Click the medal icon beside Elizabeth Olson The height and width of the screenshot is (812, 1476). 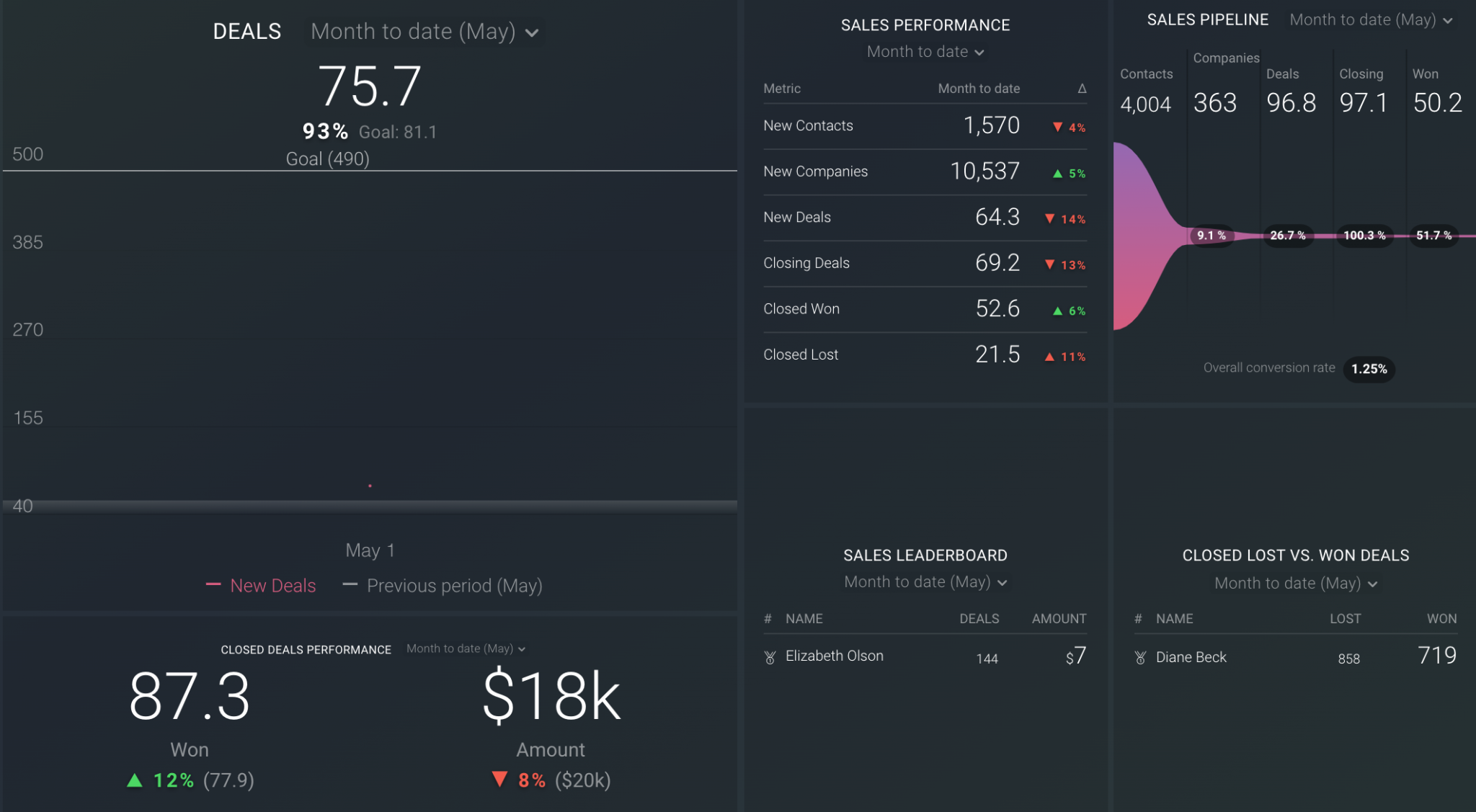[x=770, y=656]
